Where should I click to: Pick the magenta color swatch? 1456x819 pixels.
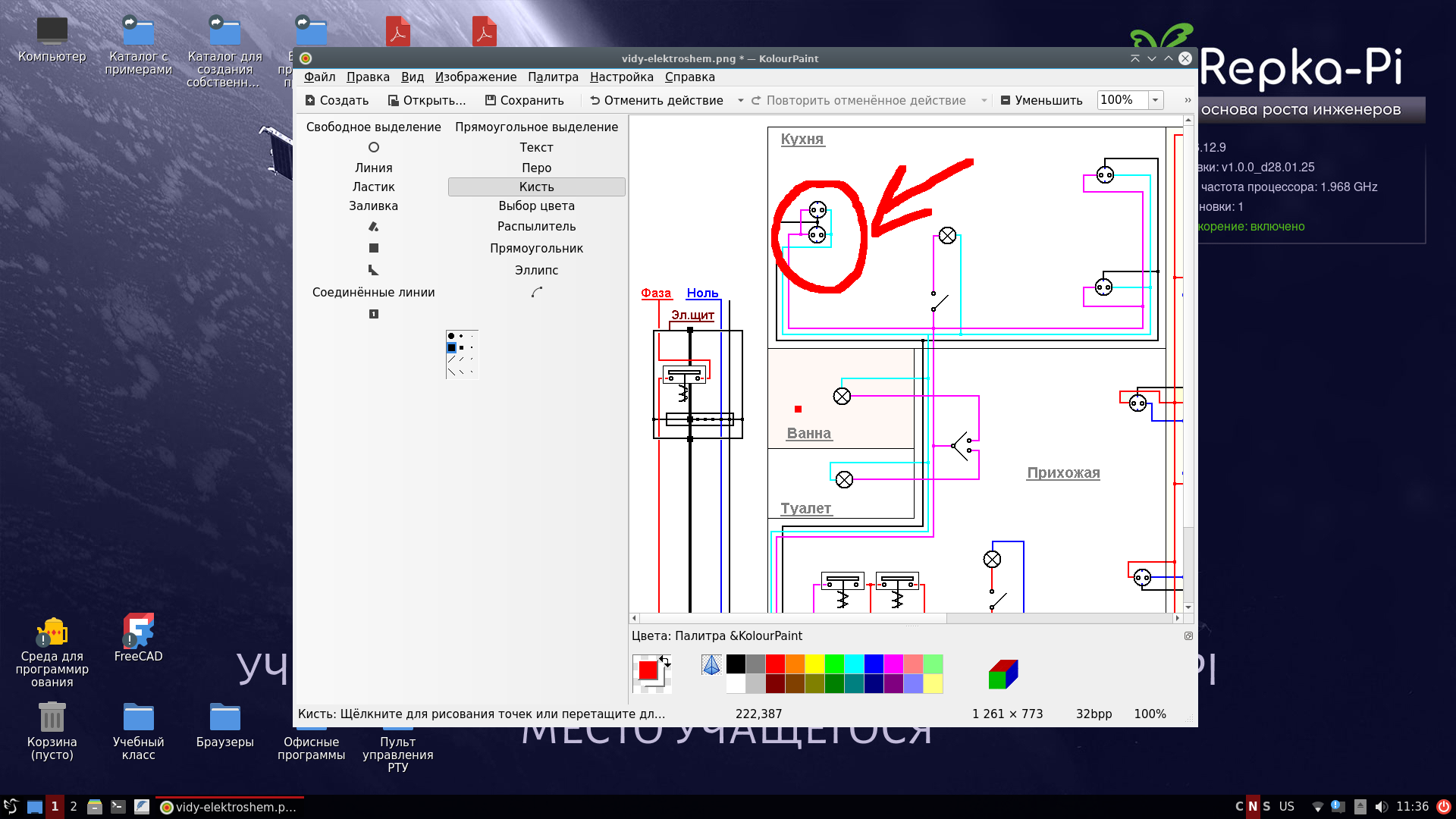(x=893, y=664)
